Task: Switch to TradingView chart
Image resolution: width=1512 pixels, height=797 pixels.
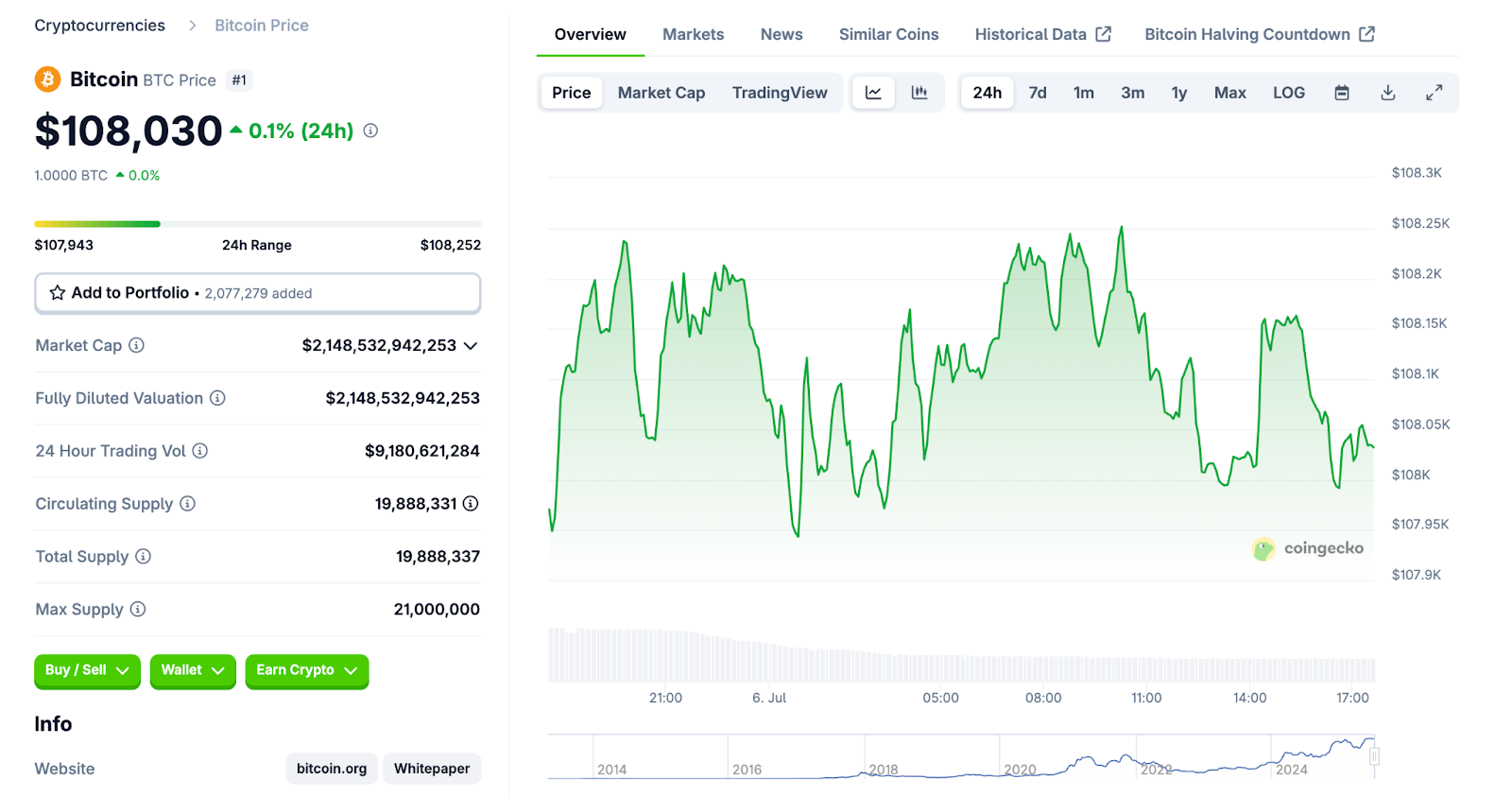Action: [x=780, y=93]
